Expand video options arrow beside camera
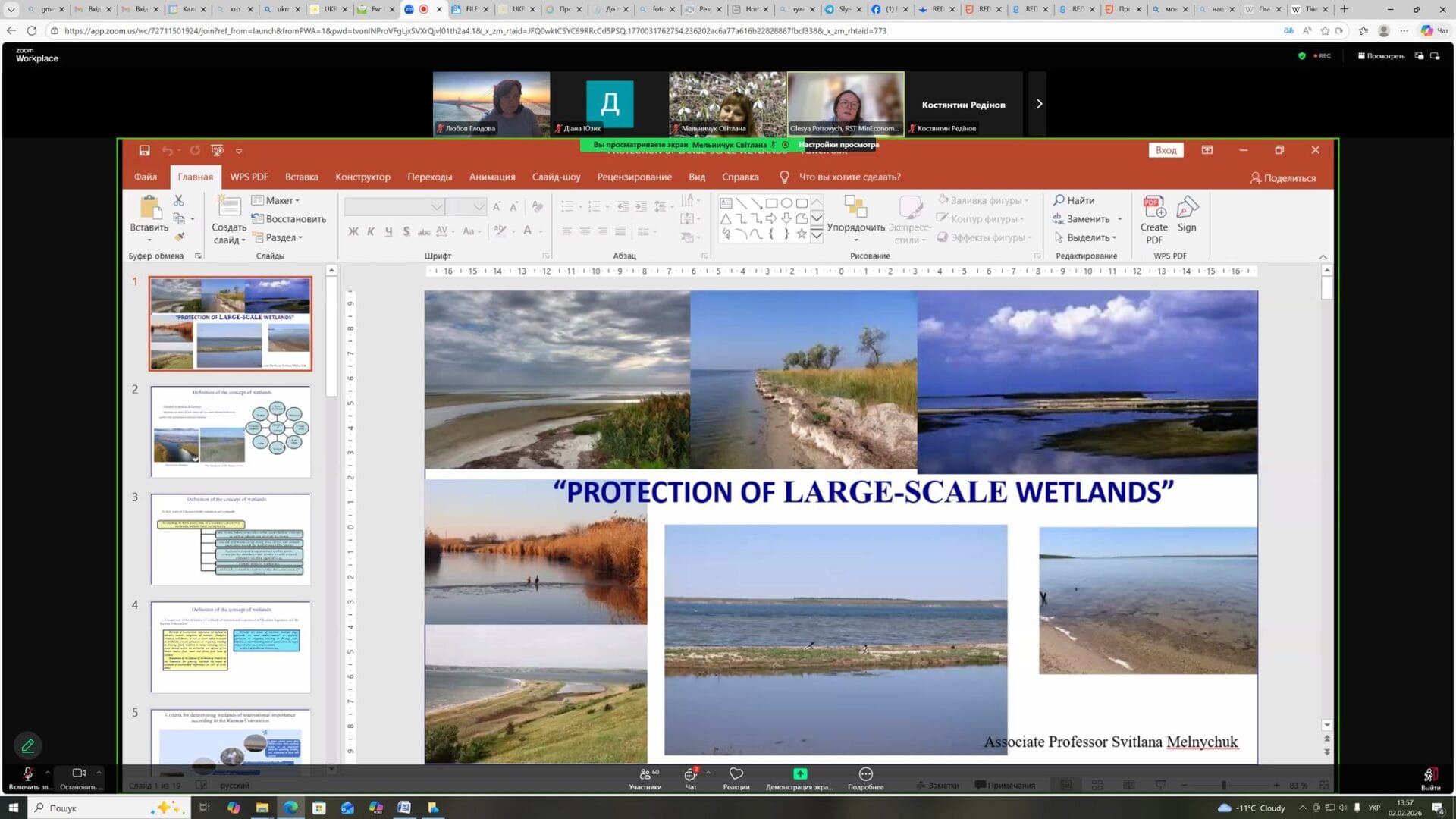Viewport: 1456px width, 819px height. coord(99,773)
